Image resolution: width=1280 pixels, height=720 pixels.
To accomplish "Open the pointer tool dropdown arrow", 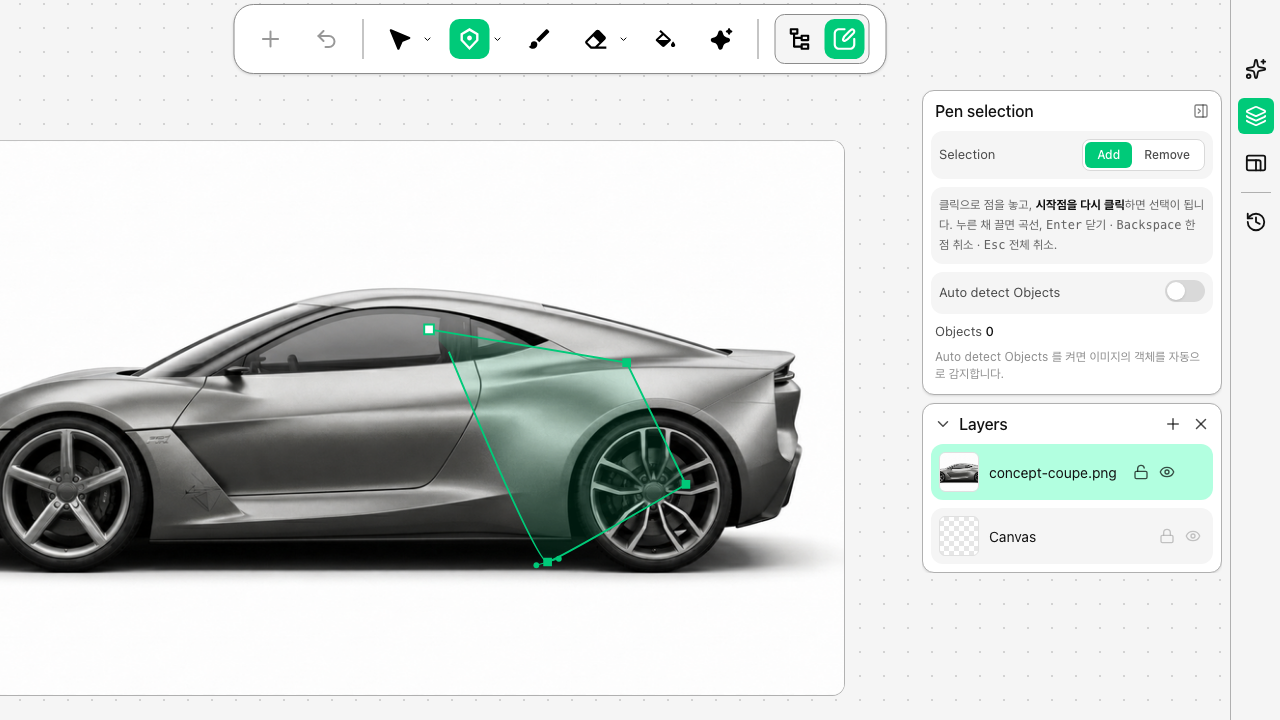I will click(427, 39).
